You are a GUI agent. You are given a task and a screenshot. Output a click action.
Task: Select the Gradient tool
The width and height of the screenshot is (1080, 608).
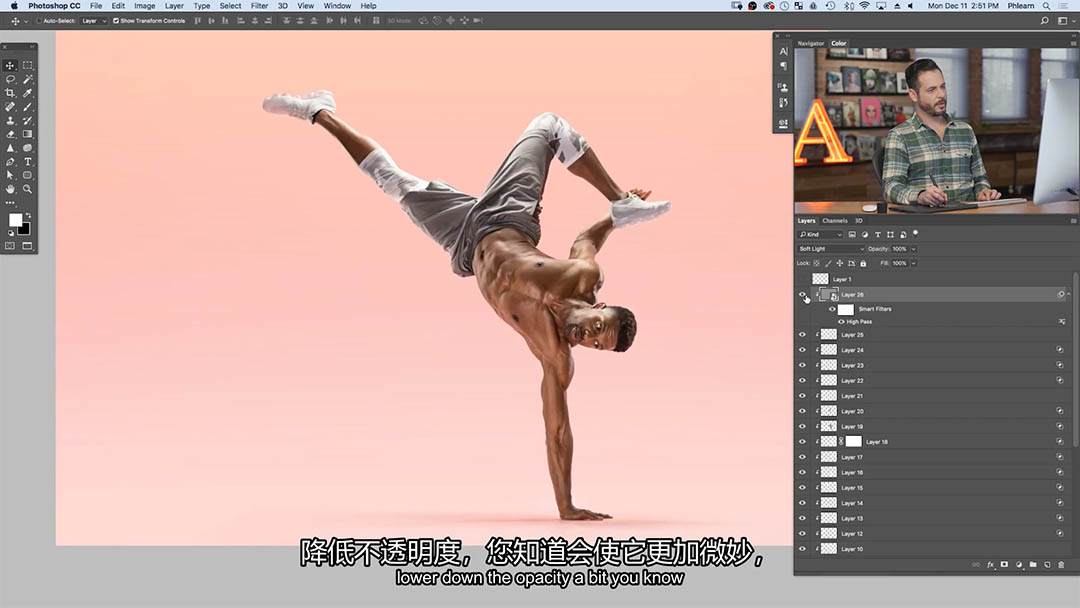[28, 134]
